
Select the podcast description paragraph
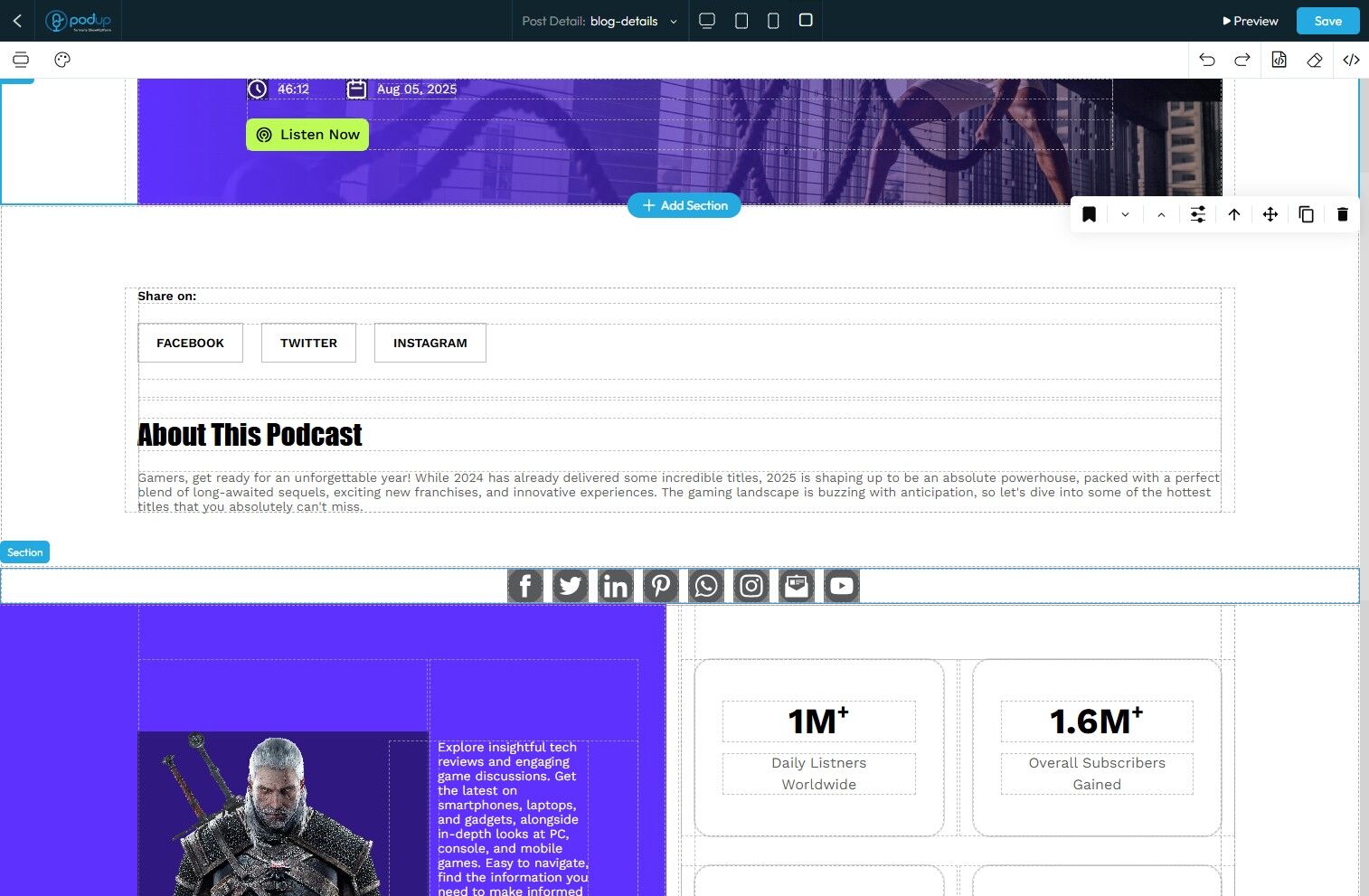pyautogui.click(x=679, y=492)
